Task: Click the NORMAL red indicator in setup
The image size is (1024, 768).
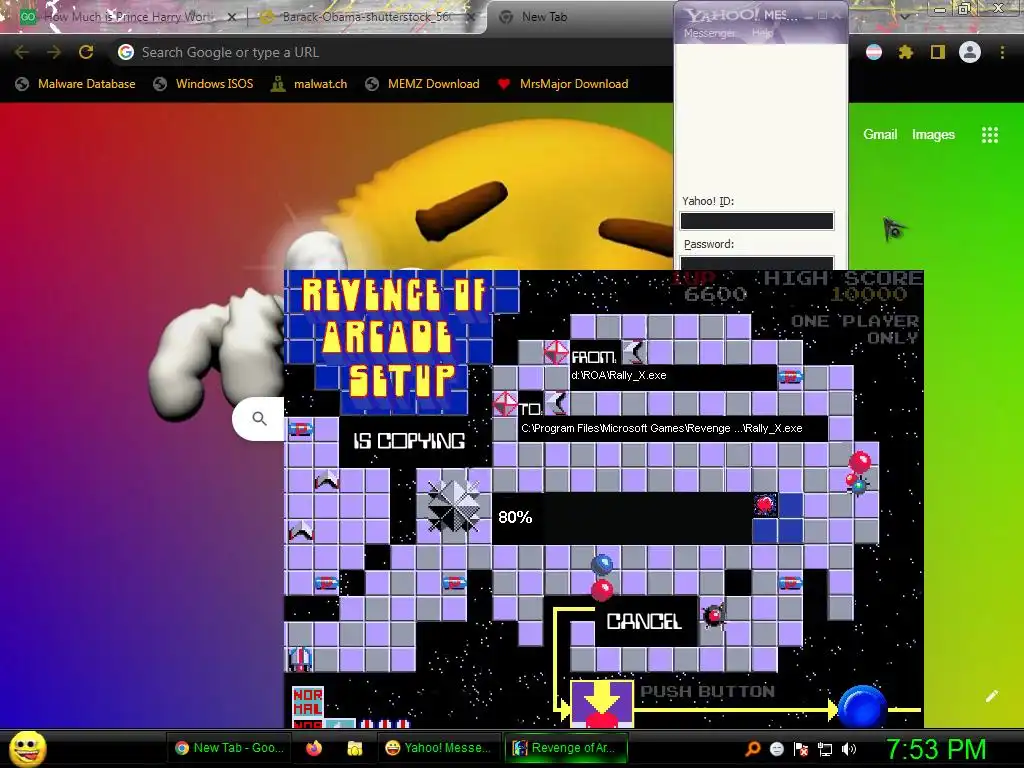Action: (308, 702)
